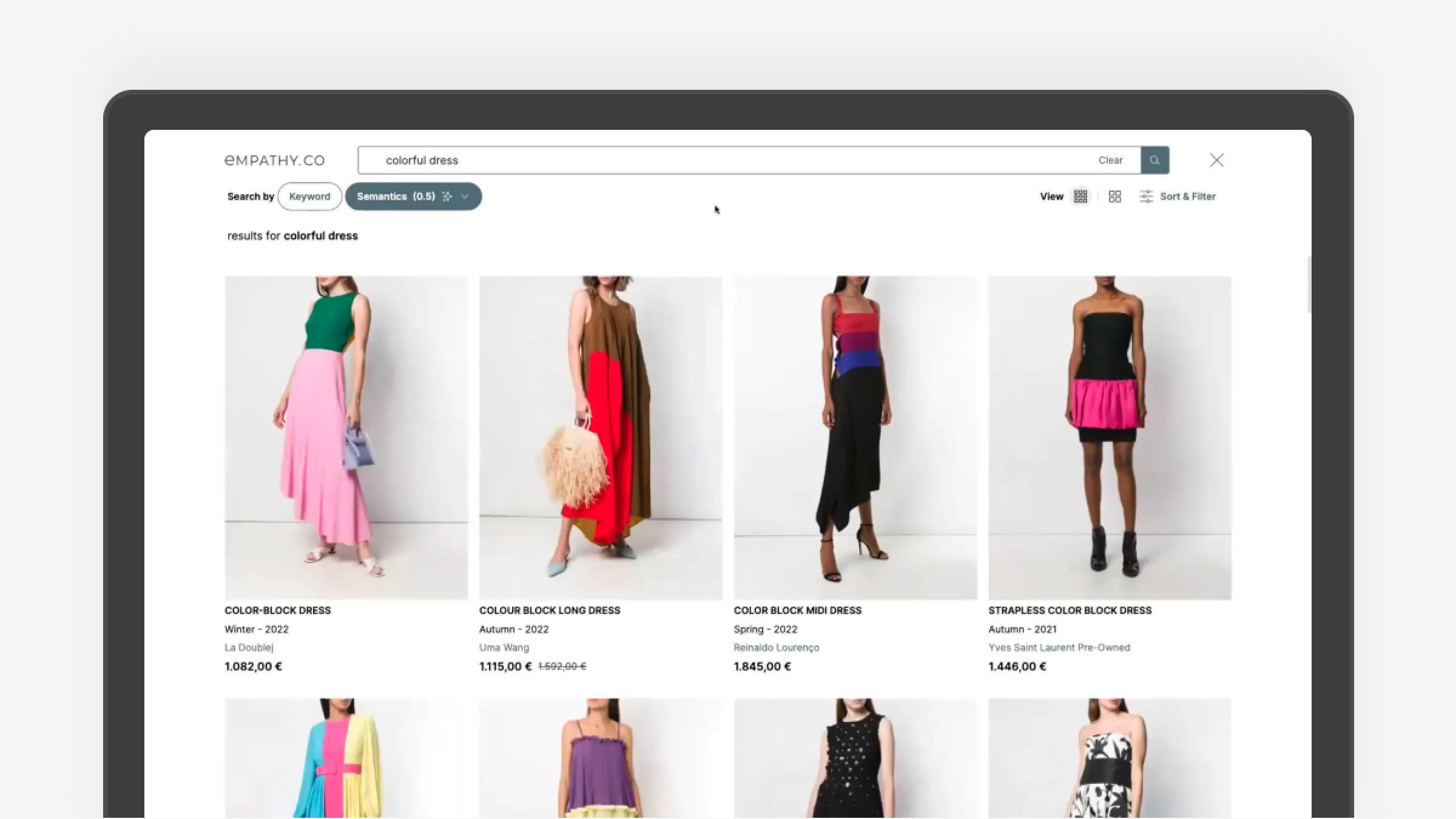1456x819 pixels.
Task: Open Colour Block Long Dress title link
Action: tap(550, 610)
